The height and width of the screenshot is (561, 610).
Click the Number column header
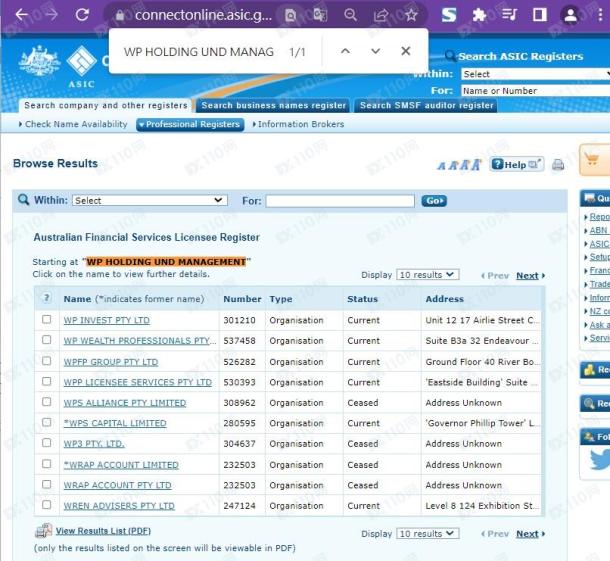[242, 299]
